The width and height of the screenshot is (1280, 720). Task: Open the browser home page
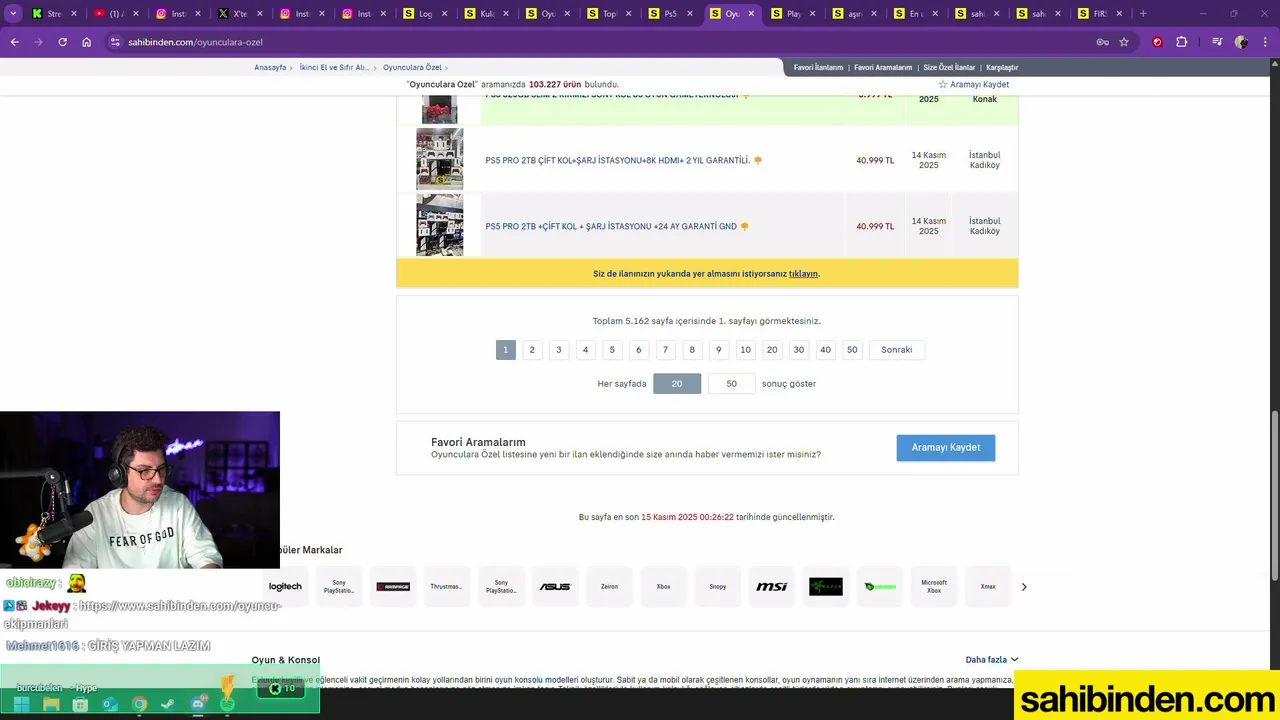pos(87,42)
